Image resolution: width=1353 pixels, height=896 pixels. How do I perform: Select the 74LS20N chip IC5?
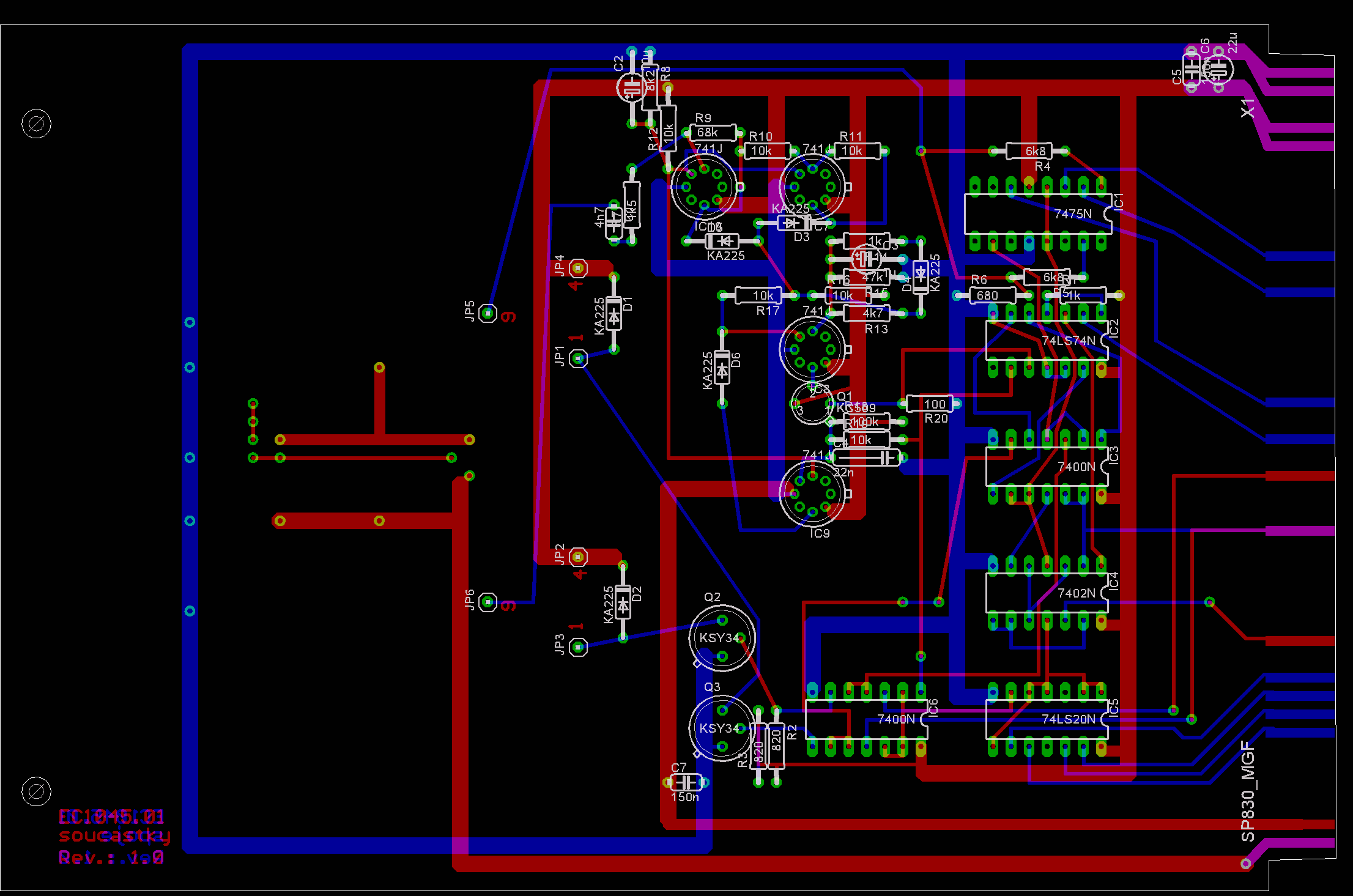point(1047,719)
